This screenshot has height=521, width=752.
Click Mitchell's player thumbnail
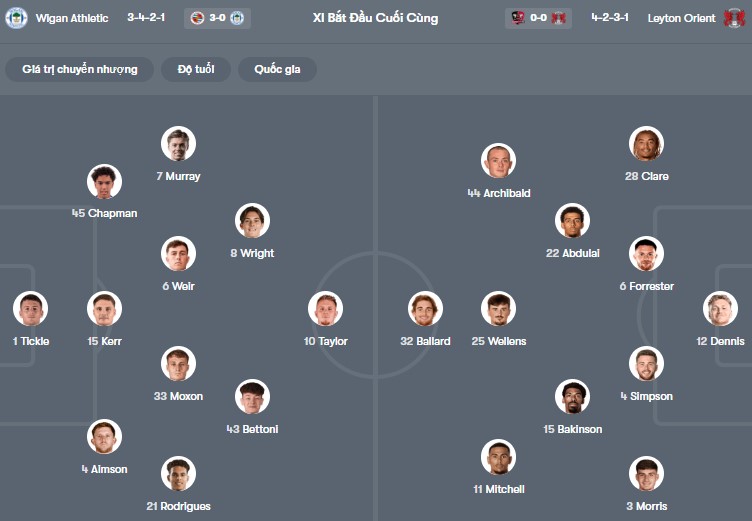tap(498, 457)
